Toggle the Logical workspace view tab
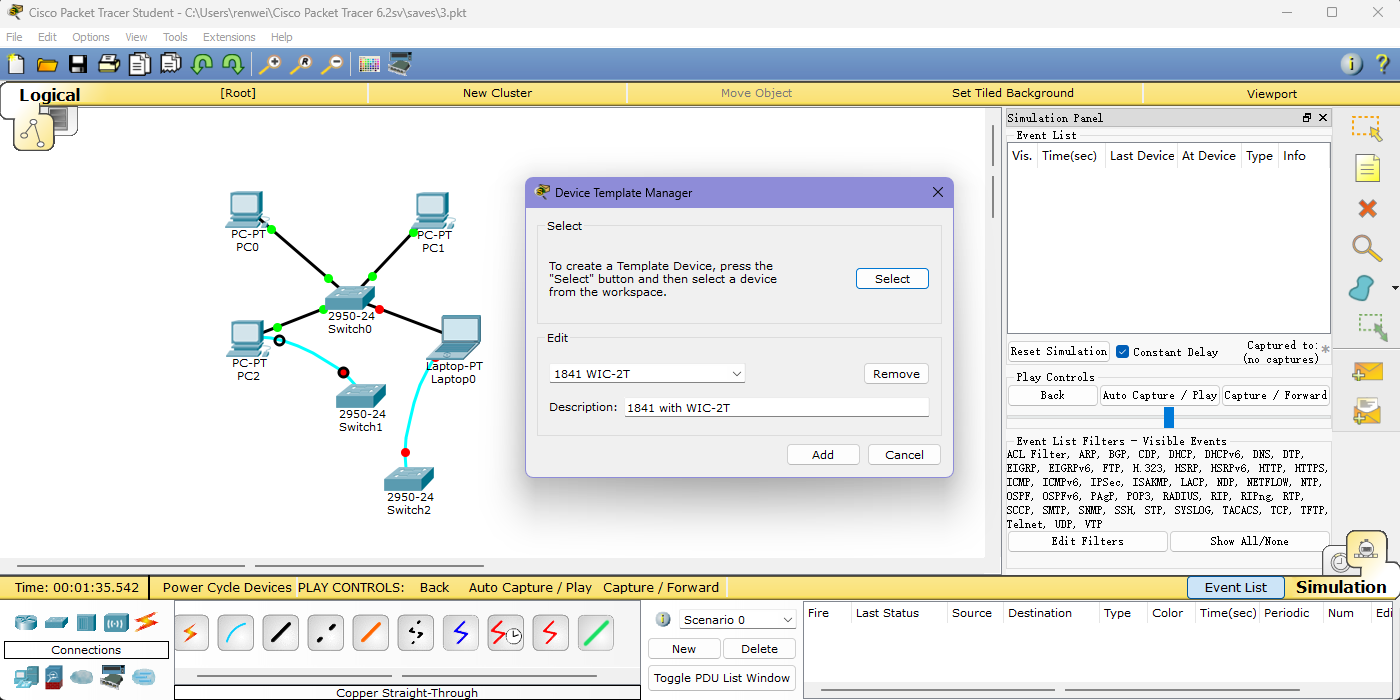 tap(49, 96)
